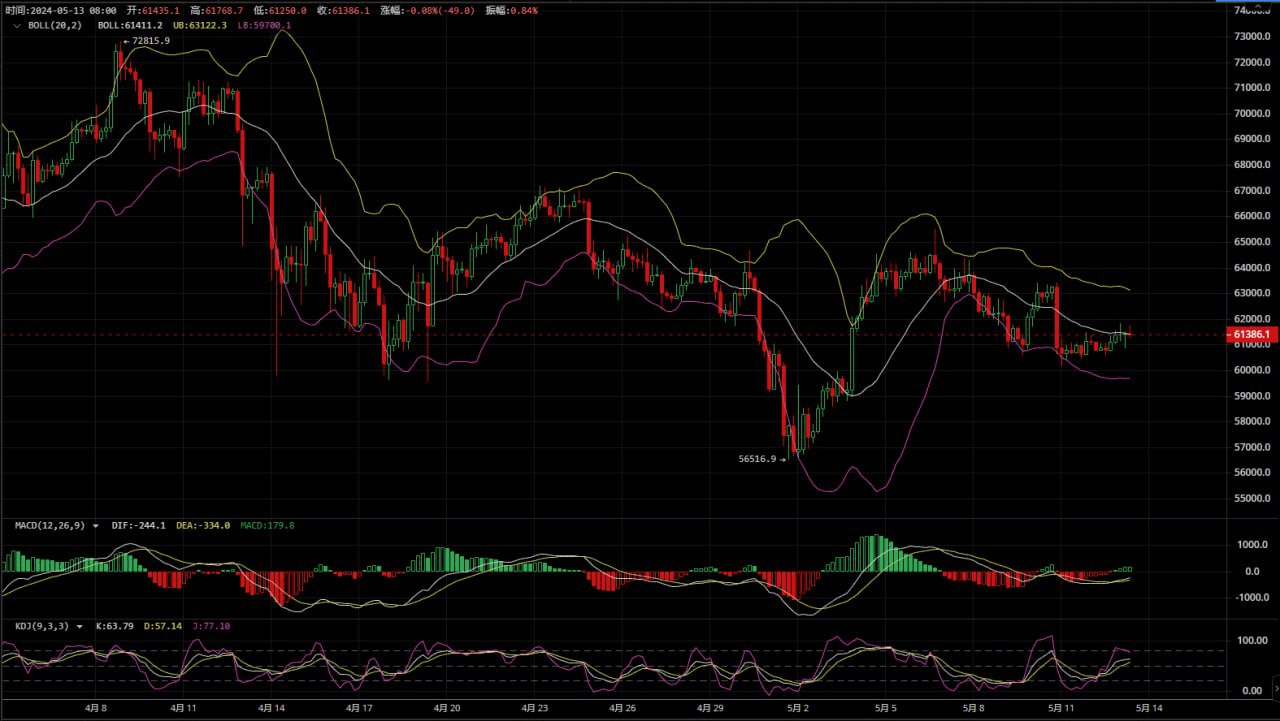1280x721 pixels.
Task: Click the 72815.9 high price marker
Action: click(149, 41)
